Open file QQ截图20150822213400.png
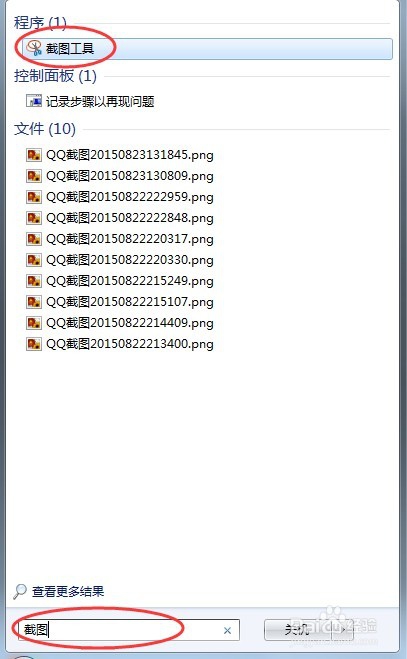Image resolution: width=407 pixels, height=659 pixels. click(x=120, y=344)
